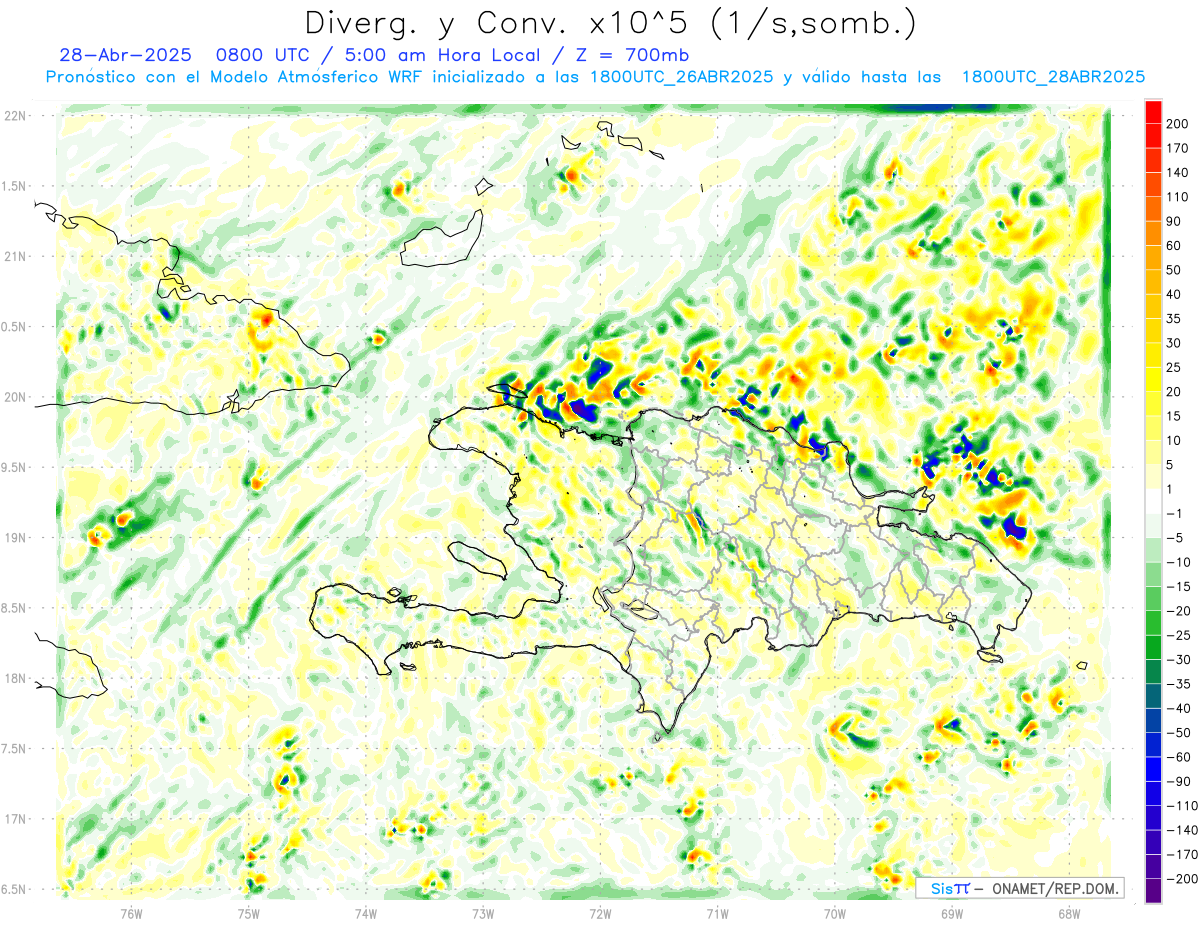1200x927 pixels.
Task: Click the 'SisTT – ONAMET/REP.DOM.' credit box
Action: [x=1020, y=888]
